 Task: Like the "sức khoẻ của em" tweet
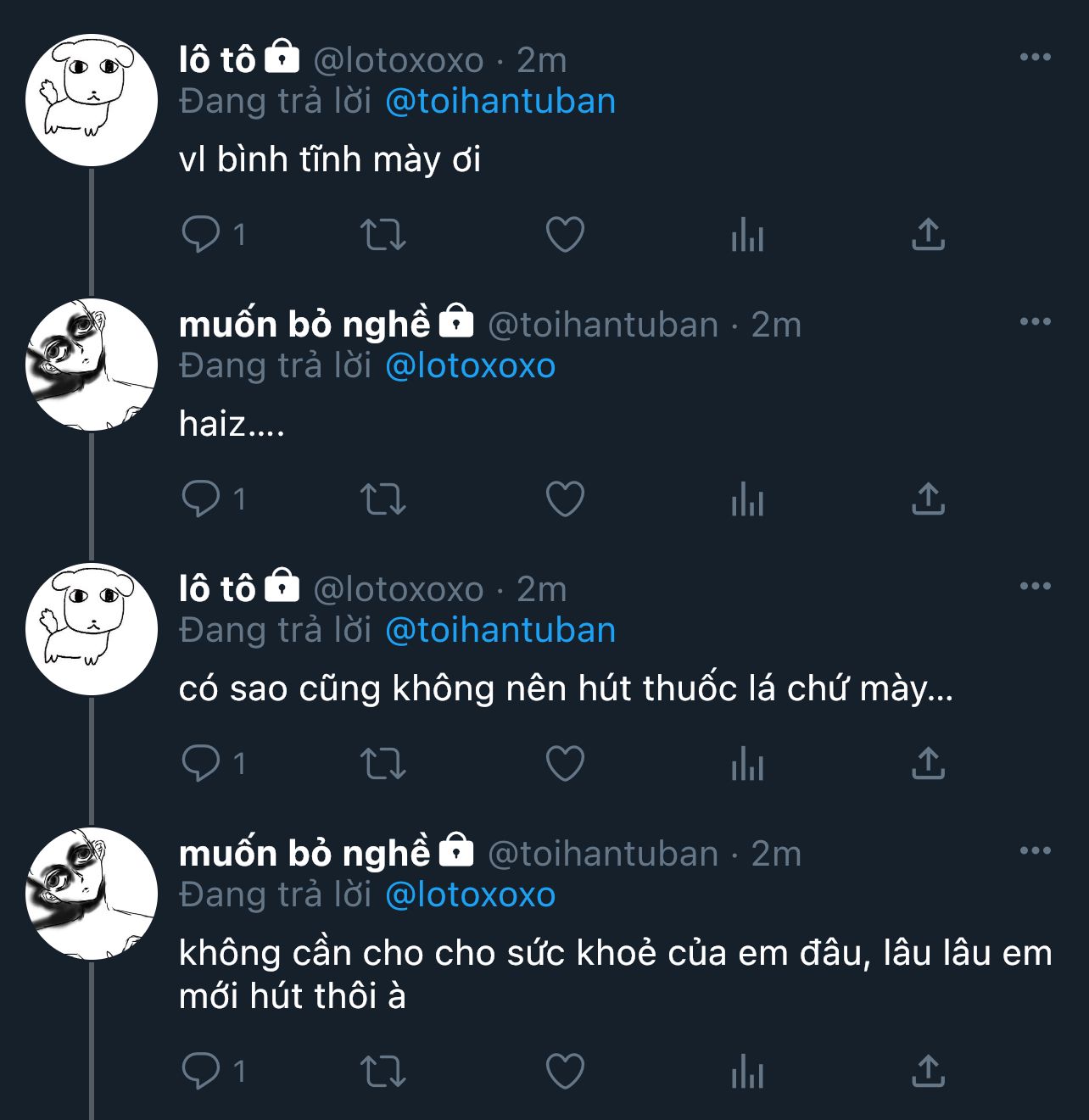pyautogui.click(x=565, y=1073)
